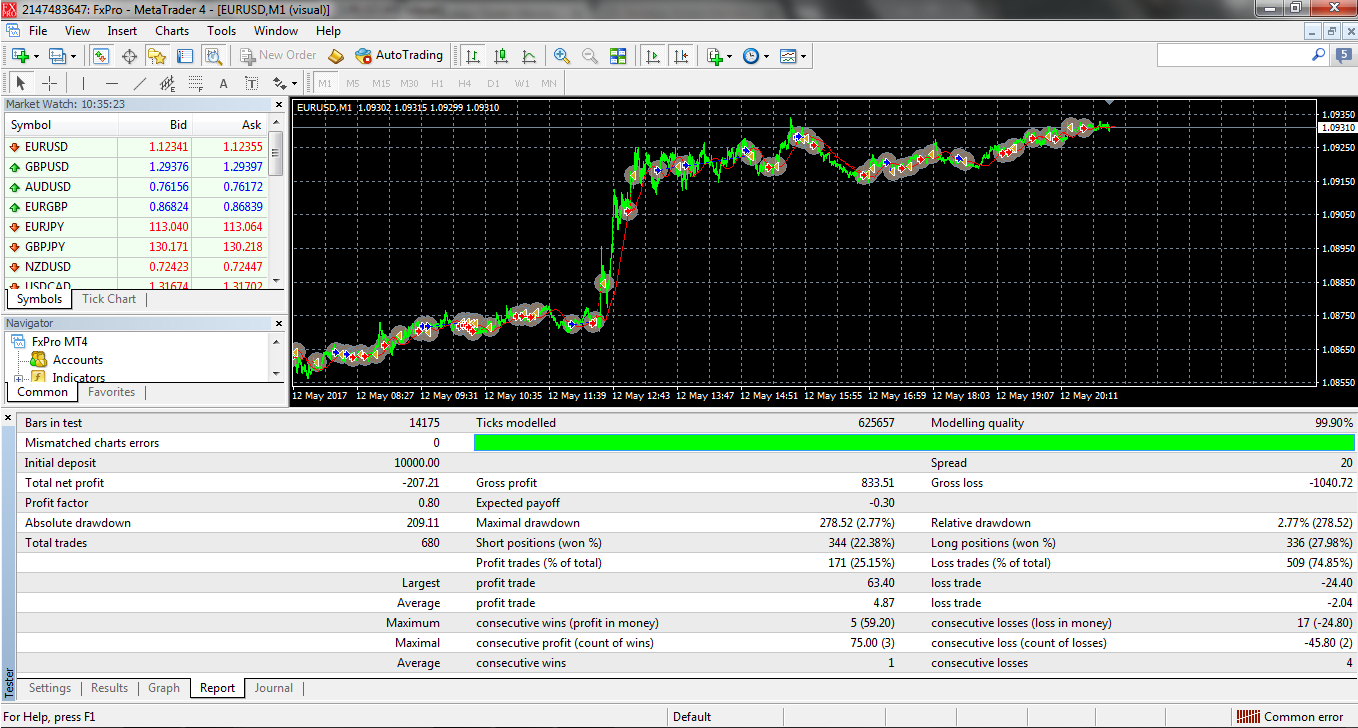Image resolution: width=1358 pixels, height=728 pixels.
Task: Open the Insert menu
Action: [122, 31]
